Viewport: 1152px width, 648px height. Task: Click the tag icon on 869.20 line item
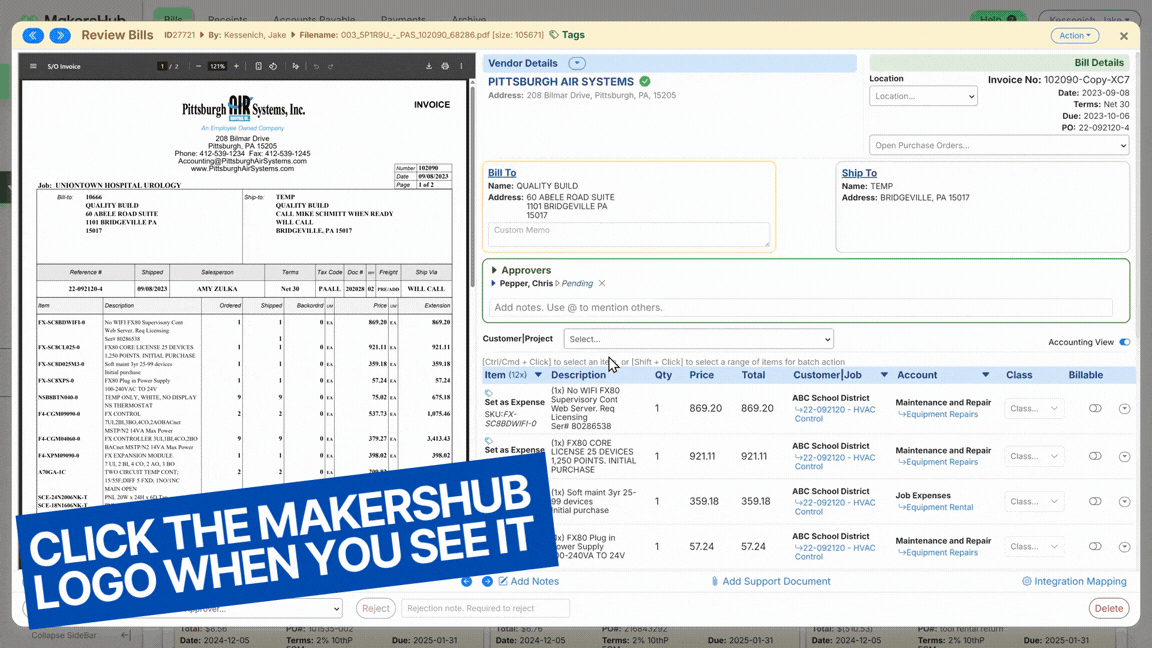(x=489, y=393)
